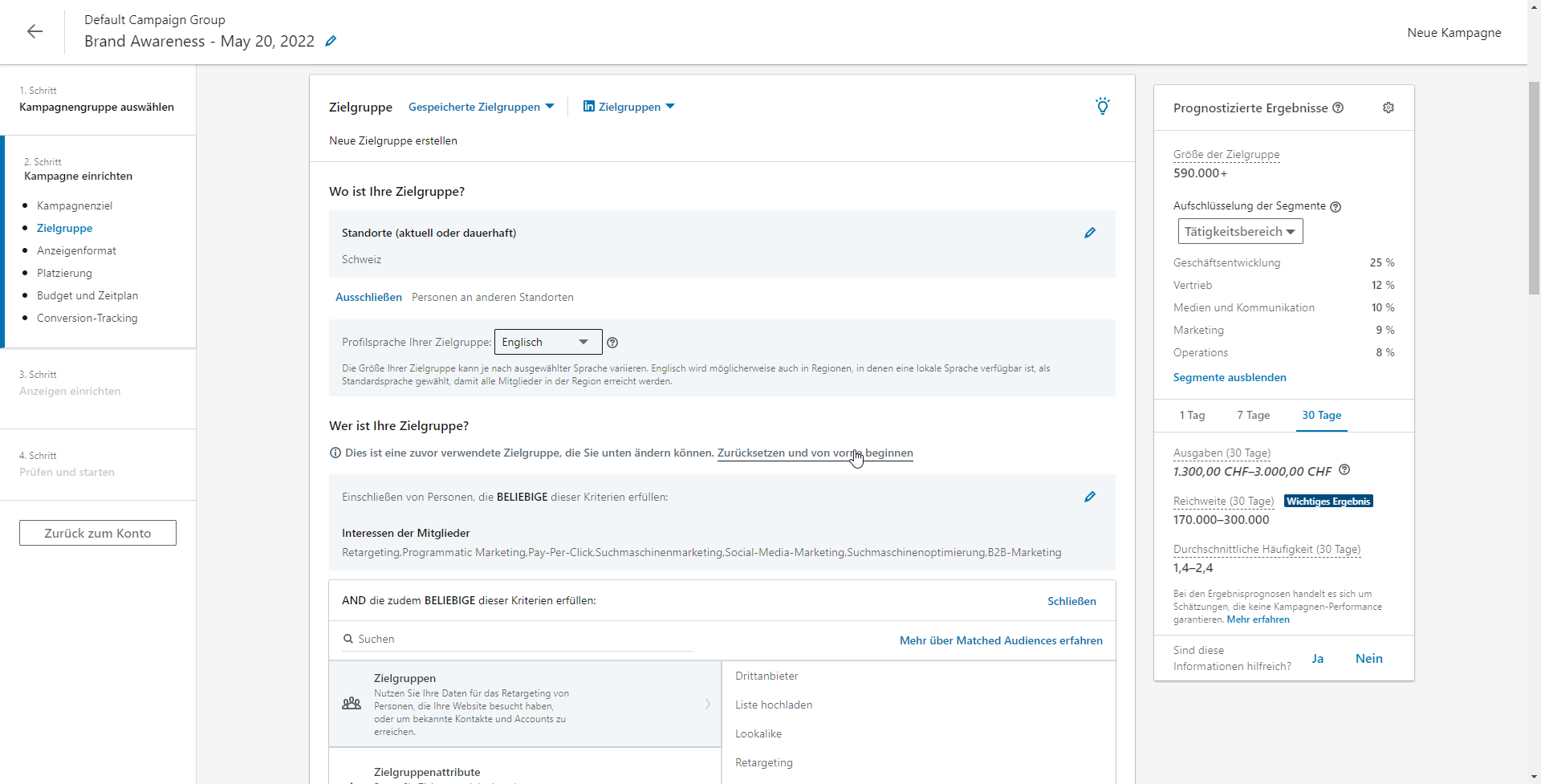
Task: Go to Kampagnenziel step
Action: click(x=75, y=205)
